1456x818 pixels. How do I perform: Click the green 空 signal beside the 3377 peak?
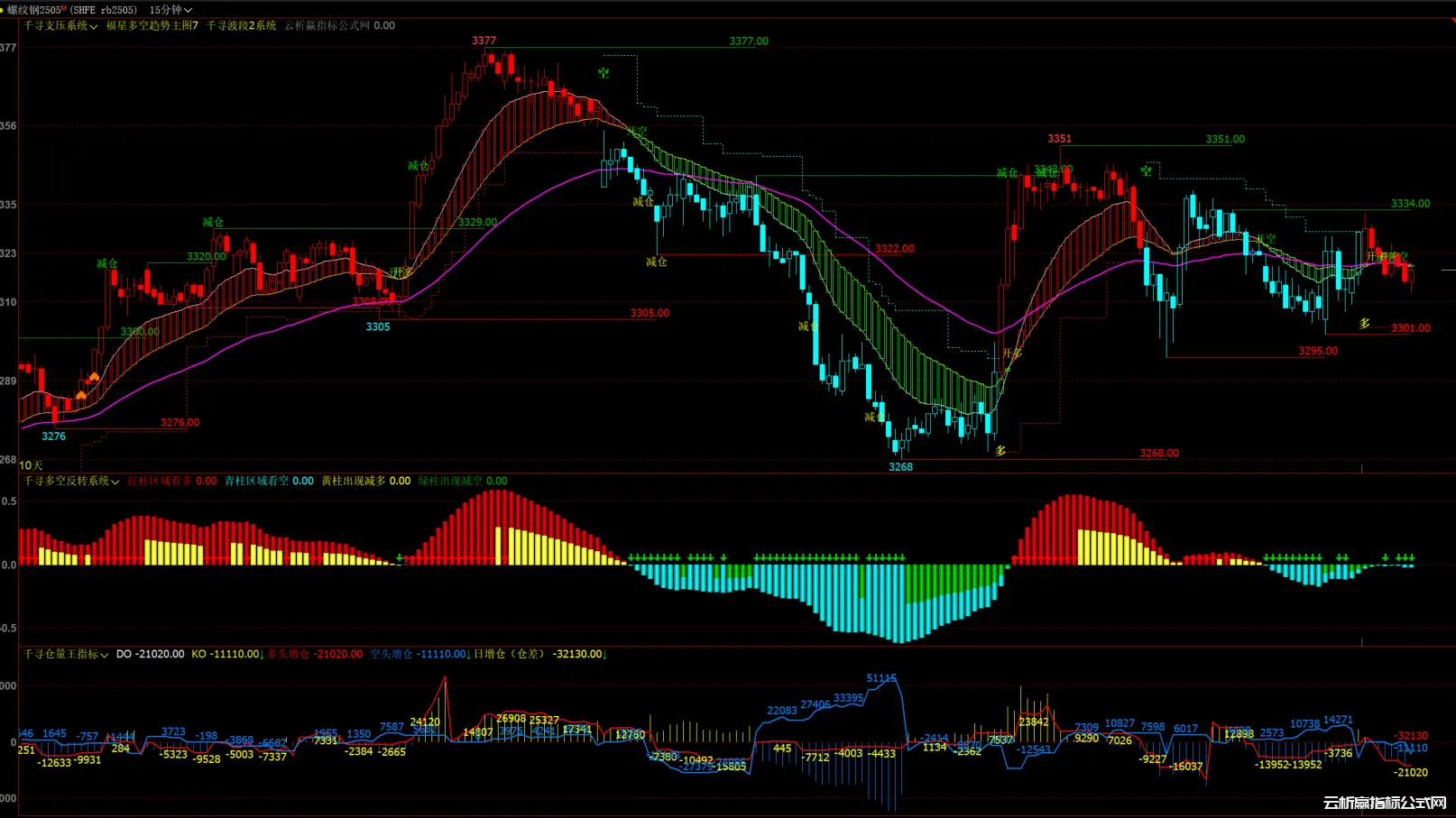coord(604,73)
